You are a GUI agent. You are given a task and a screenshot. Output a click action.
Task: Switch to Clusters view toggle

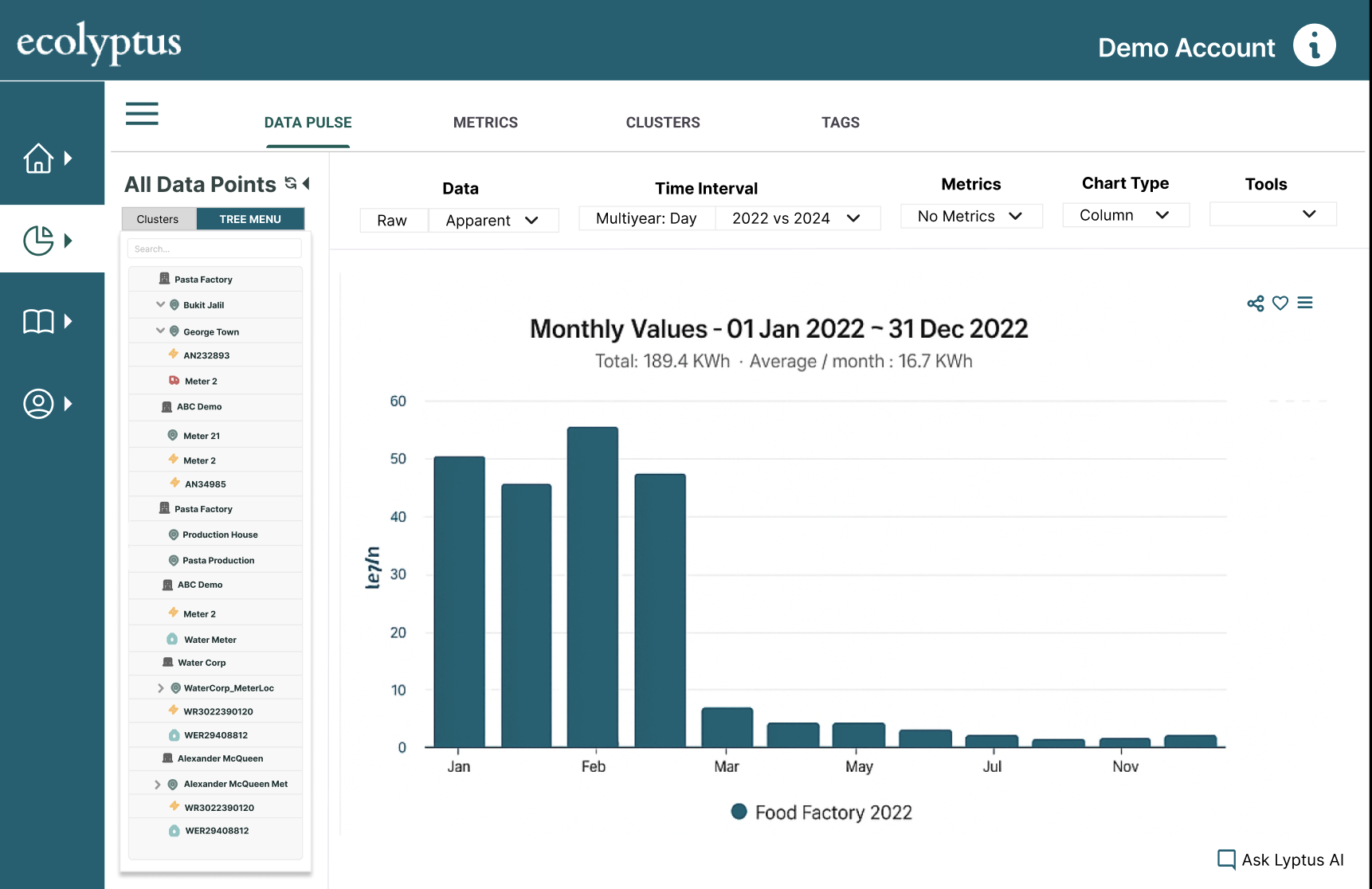click(x=158, y=219)
